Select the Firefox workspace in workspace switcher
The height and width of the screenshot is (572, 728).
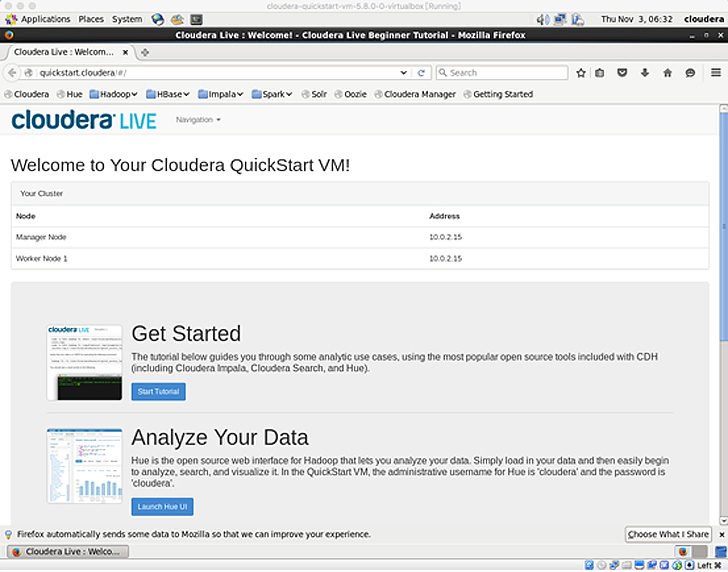tap(683, 552)
